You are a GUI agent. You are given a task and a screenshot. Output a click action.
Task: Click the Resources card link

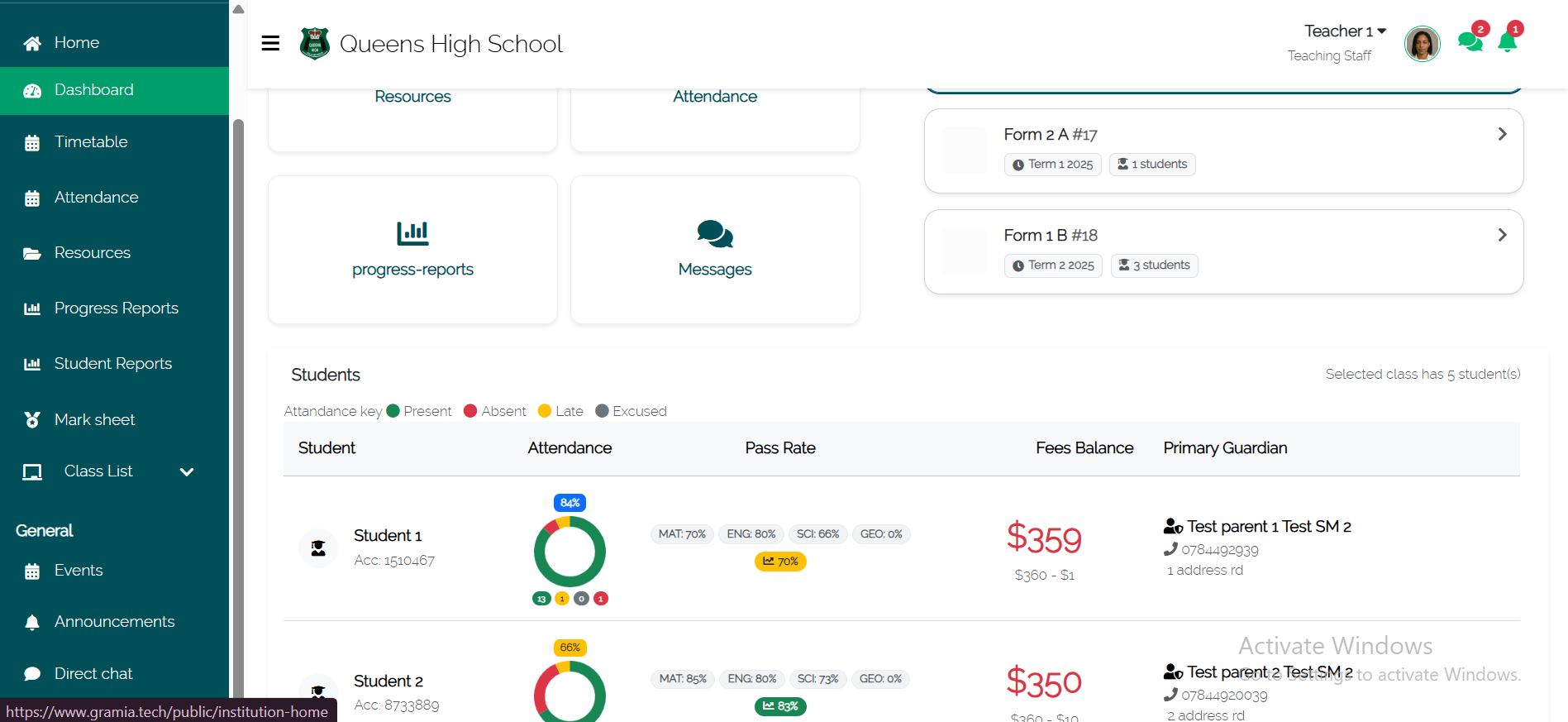412,97
